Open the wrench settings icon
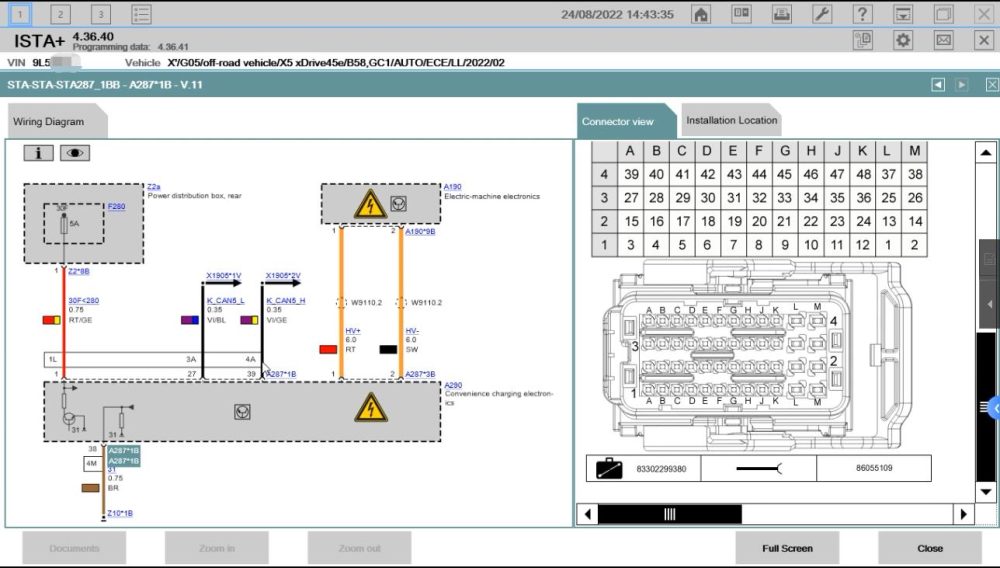The height and width of the screenshot is (568, 1000). click(x=822, y=14)
